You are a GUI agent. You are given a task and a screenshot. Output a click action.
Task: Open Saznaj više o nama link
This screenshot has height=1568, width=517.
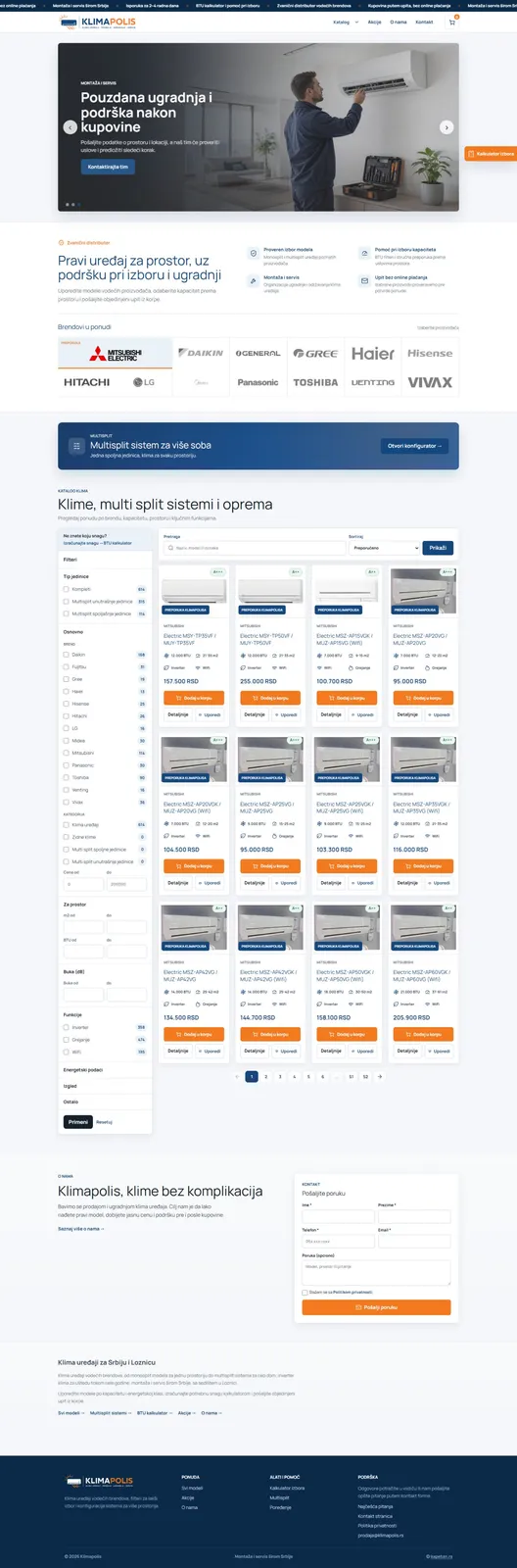pos(80,1228)
